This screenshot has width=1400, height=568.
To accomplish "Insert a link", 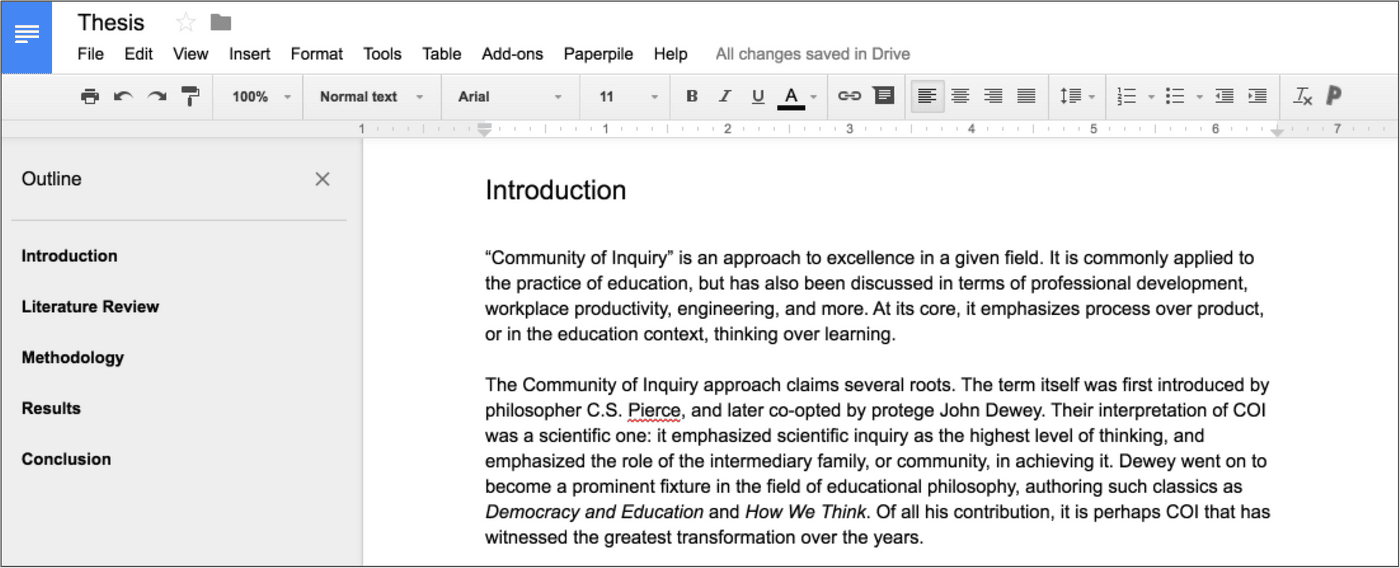I will (849, 97).
